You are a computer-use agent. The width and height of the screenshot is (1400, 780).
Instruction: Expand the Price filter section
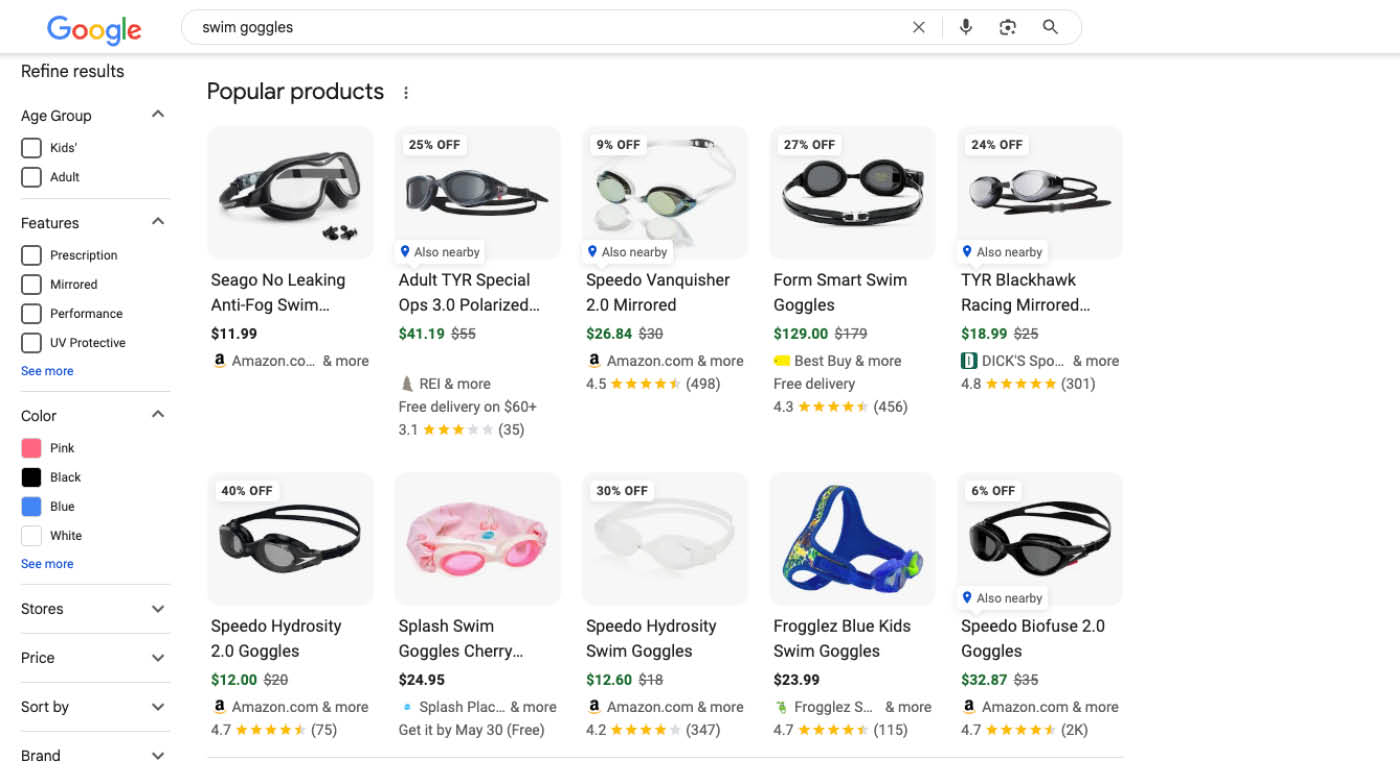157,657
